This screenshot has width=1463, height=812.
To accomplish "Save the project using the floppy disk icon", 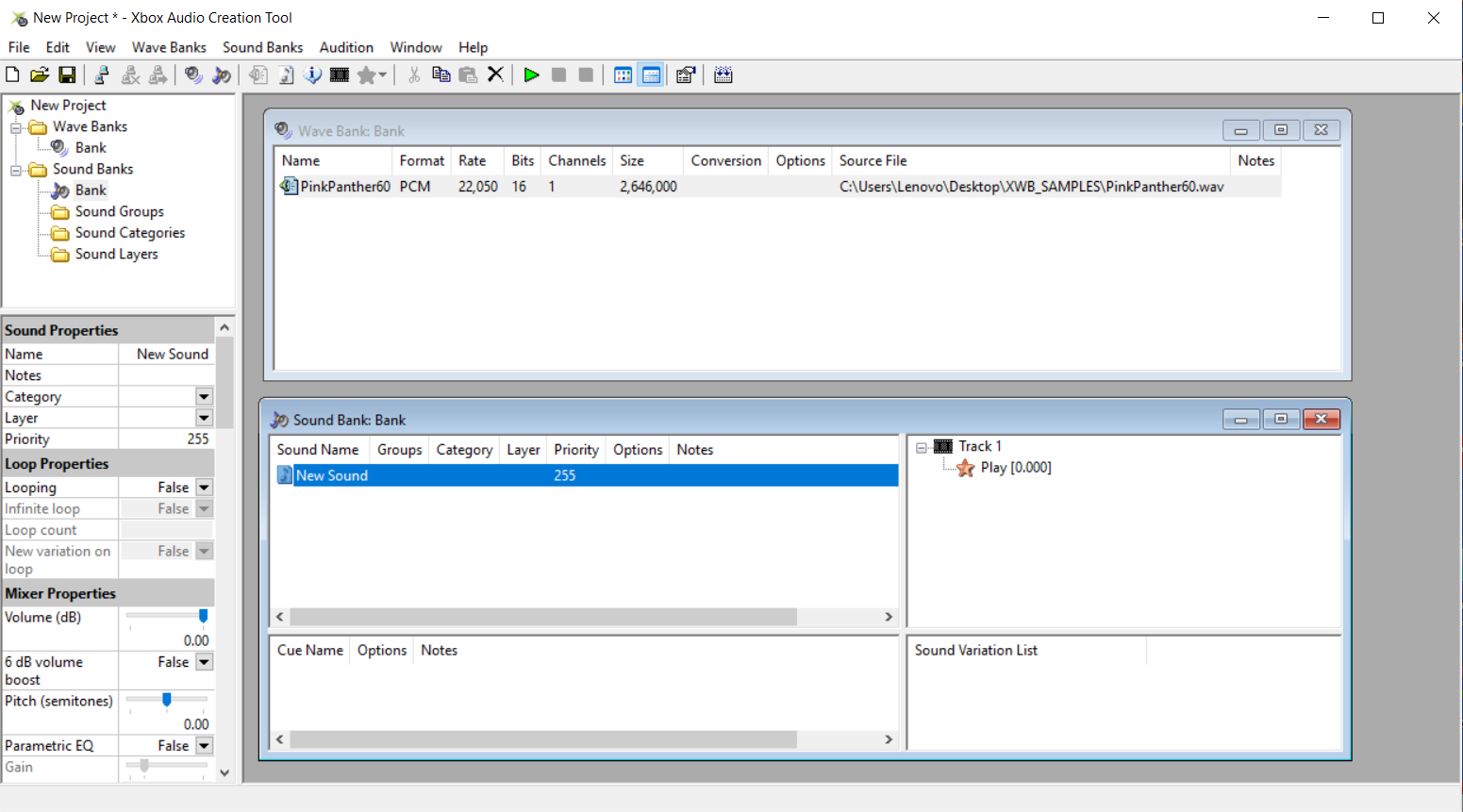I will click(67, 75).
